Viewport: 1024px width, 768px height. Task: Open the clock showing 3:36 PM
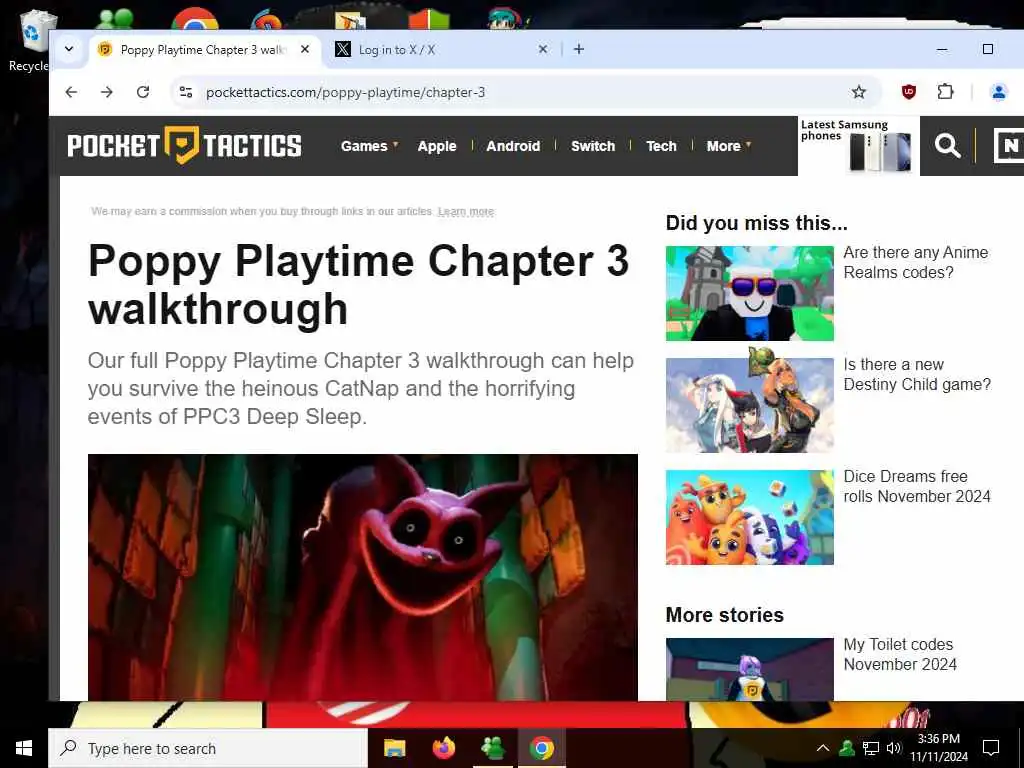tap(939, 748)
